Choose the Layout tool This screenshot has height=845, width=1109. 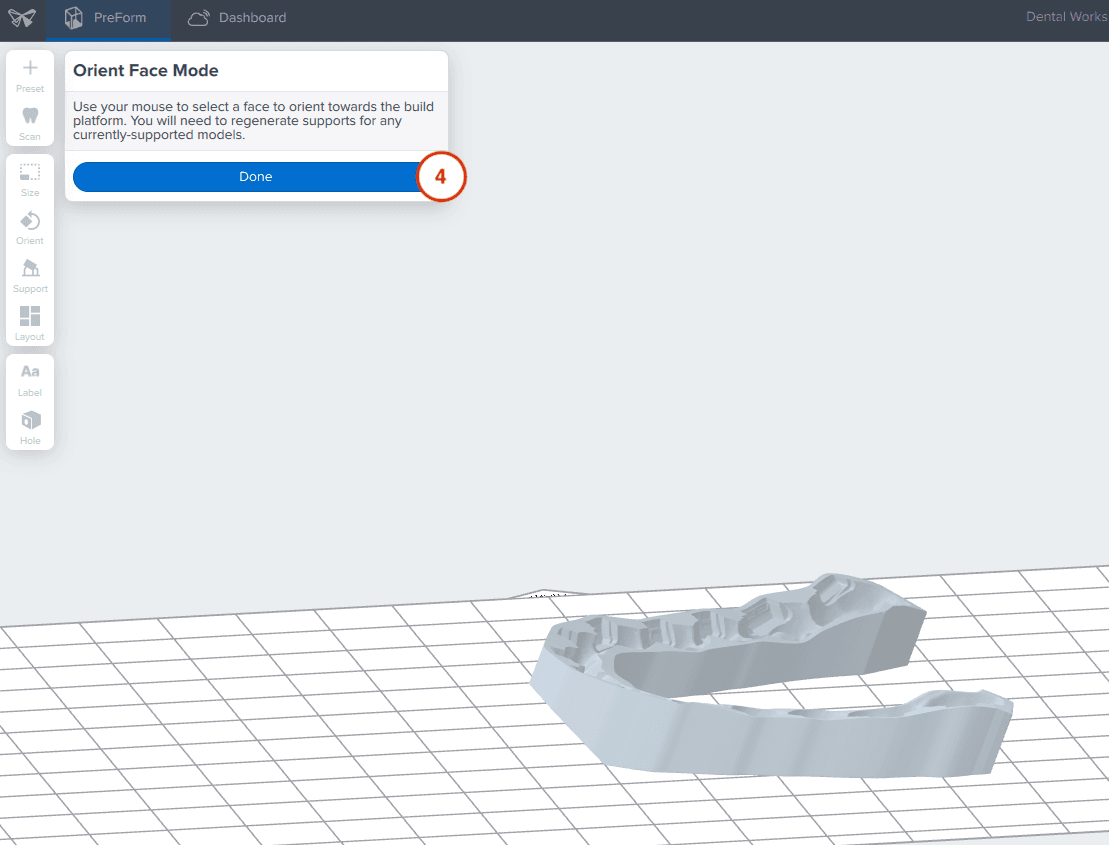tap(30, 319)
